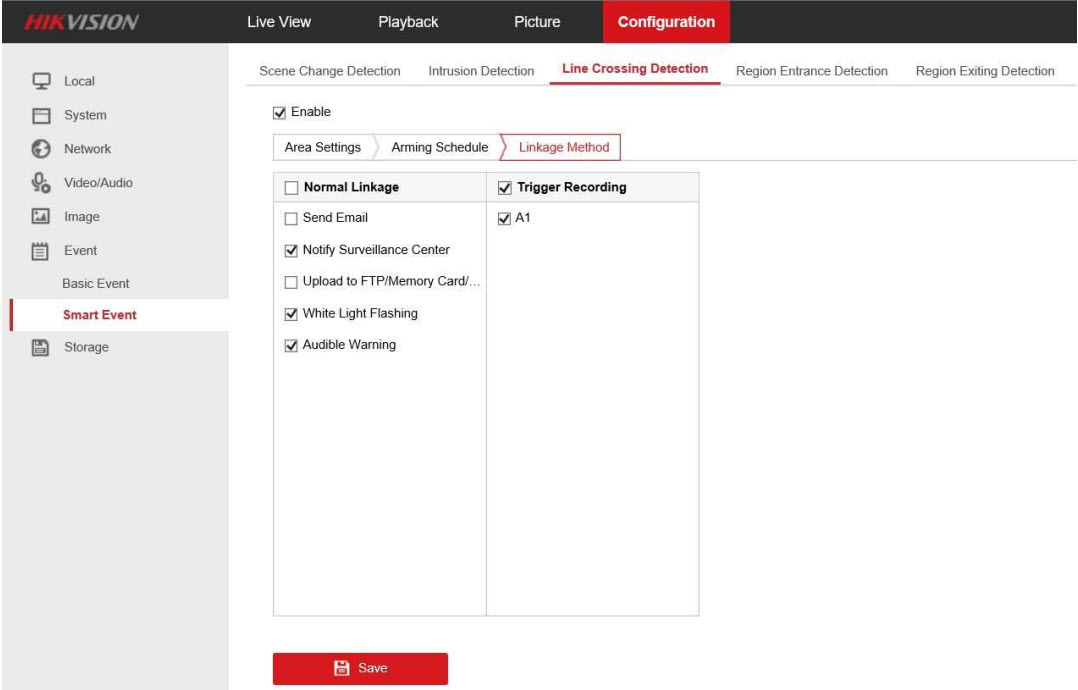Uncheck the A1 recording channel

(504, 219)
